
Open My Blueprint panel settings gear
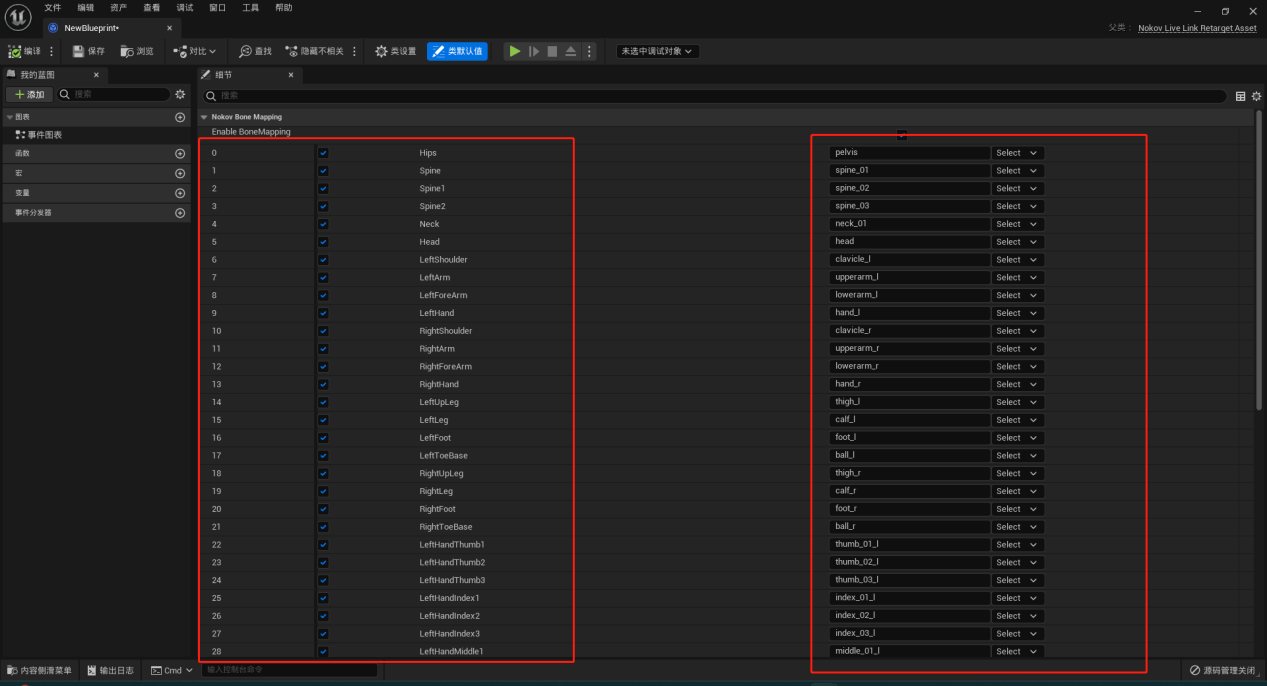(x=180, y=94)
